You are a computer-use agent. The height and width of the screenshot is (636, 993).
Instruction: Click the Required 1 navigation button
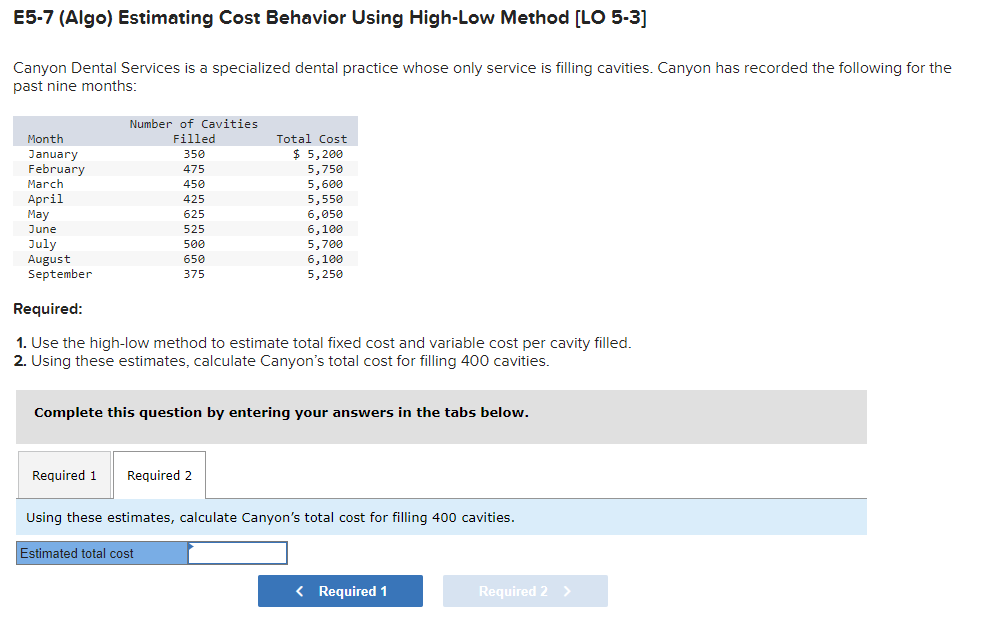point(340,590)
